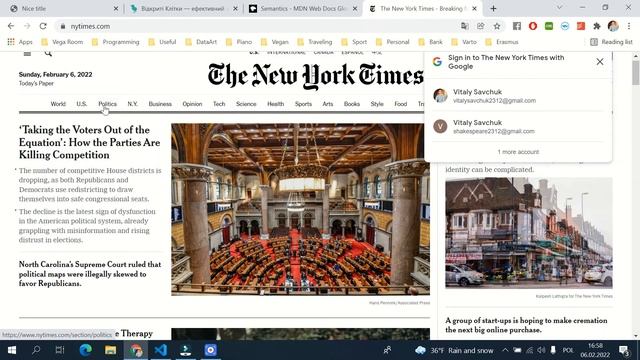Open the Extensions puzzle-piece menu
Screen dimensions: 640x360
coord(597,26)
